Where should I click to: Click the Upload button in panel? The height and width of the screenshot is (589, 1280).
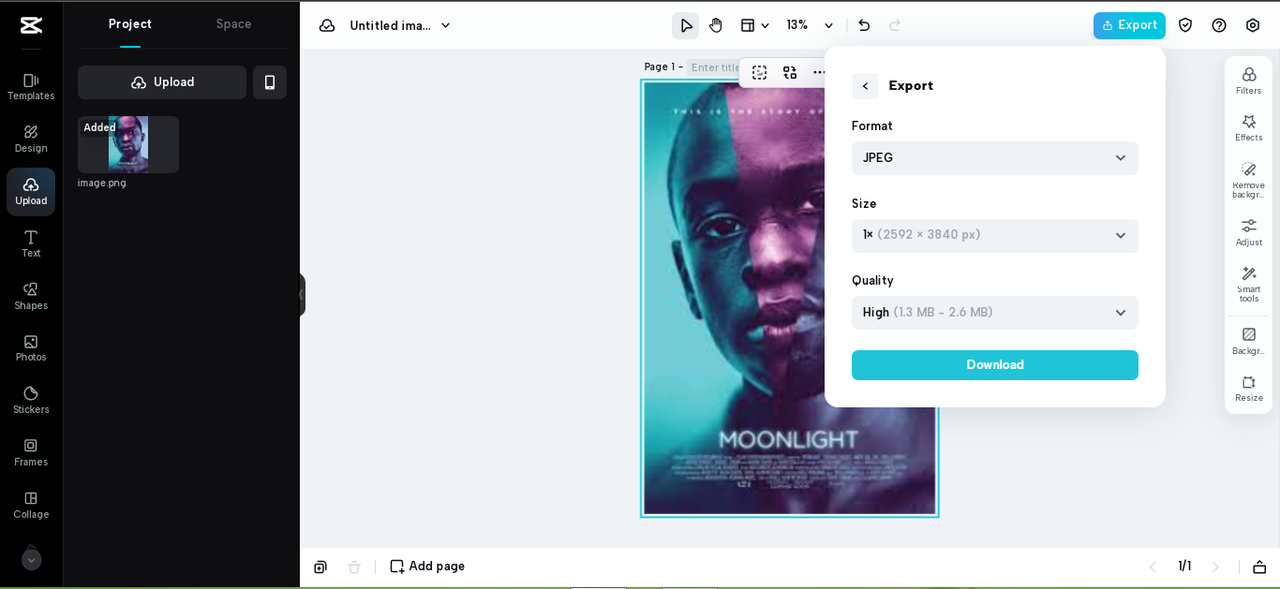coord(162,82)
